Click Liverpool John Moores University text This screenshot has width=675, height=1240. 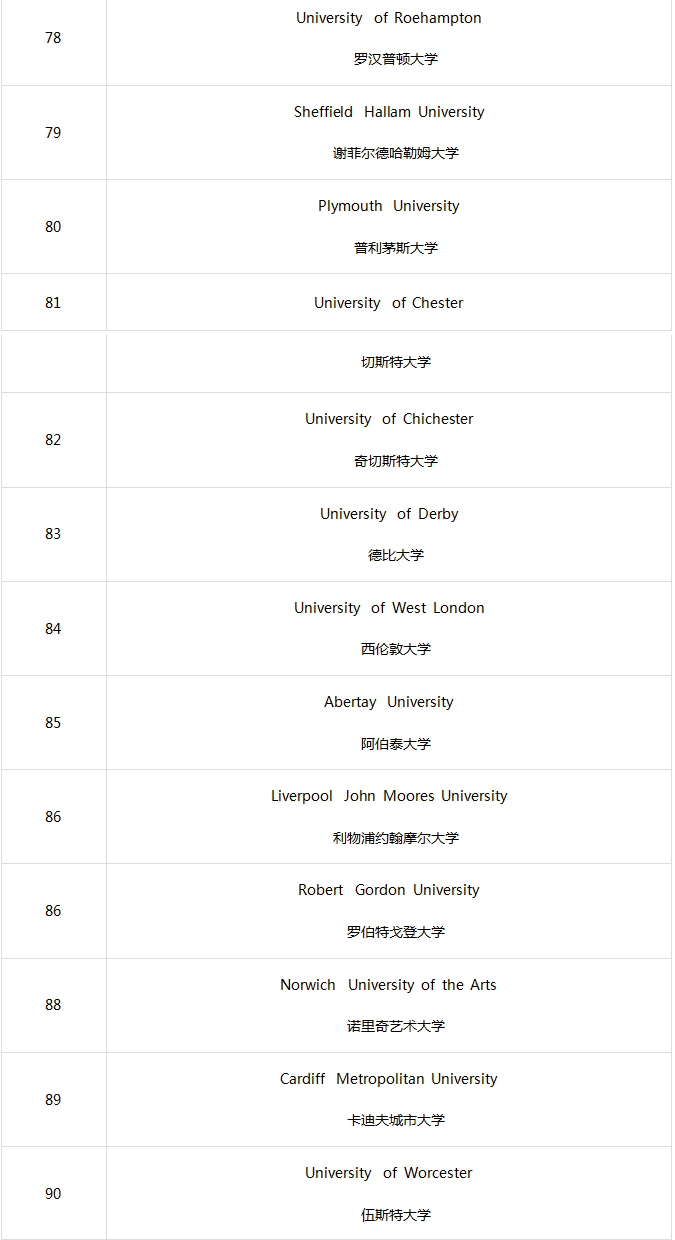click(388, 796)
